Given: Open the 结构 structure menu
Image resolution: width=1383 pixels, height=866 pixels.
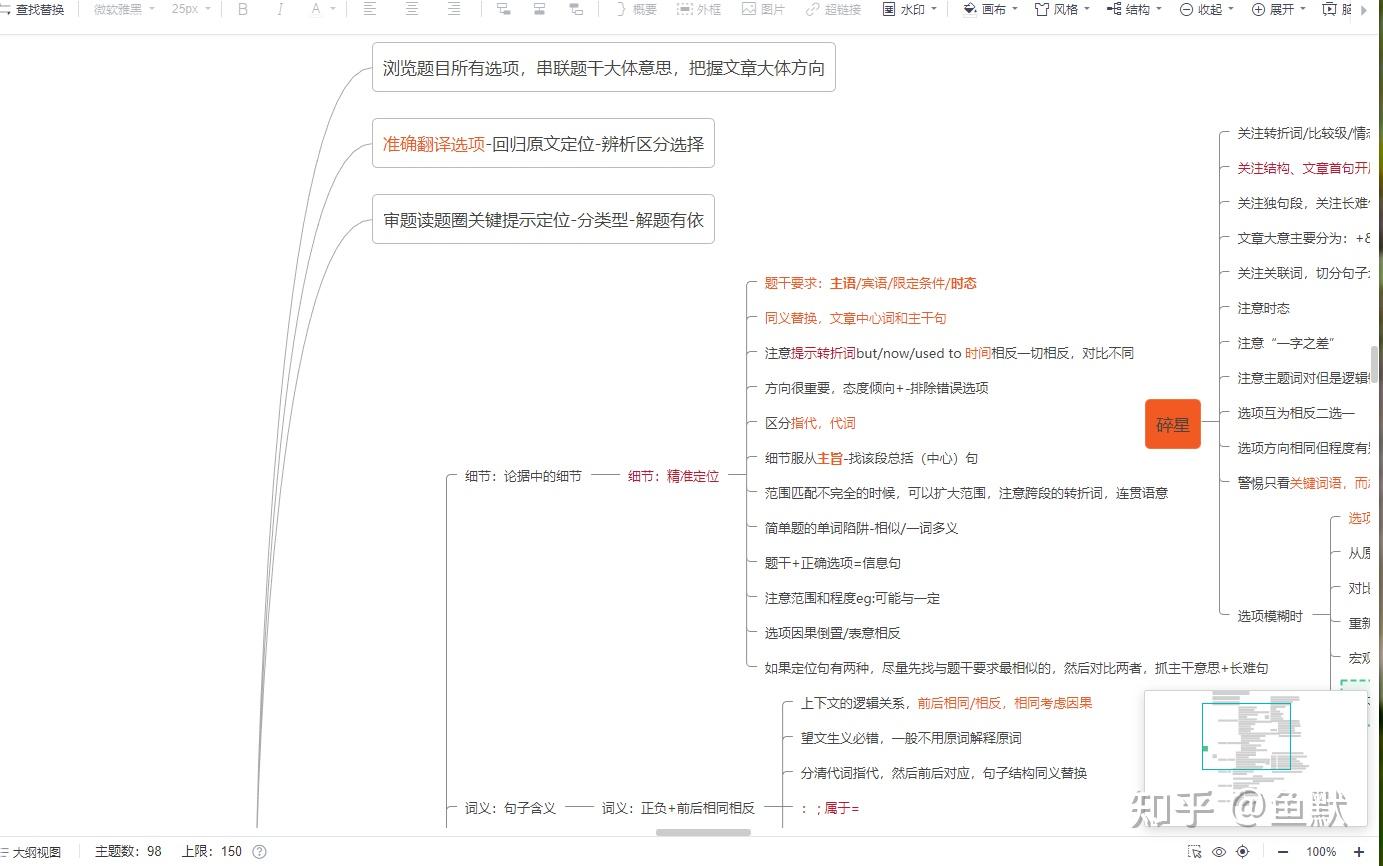Looking at the screenshot, I should [1134, 9].
